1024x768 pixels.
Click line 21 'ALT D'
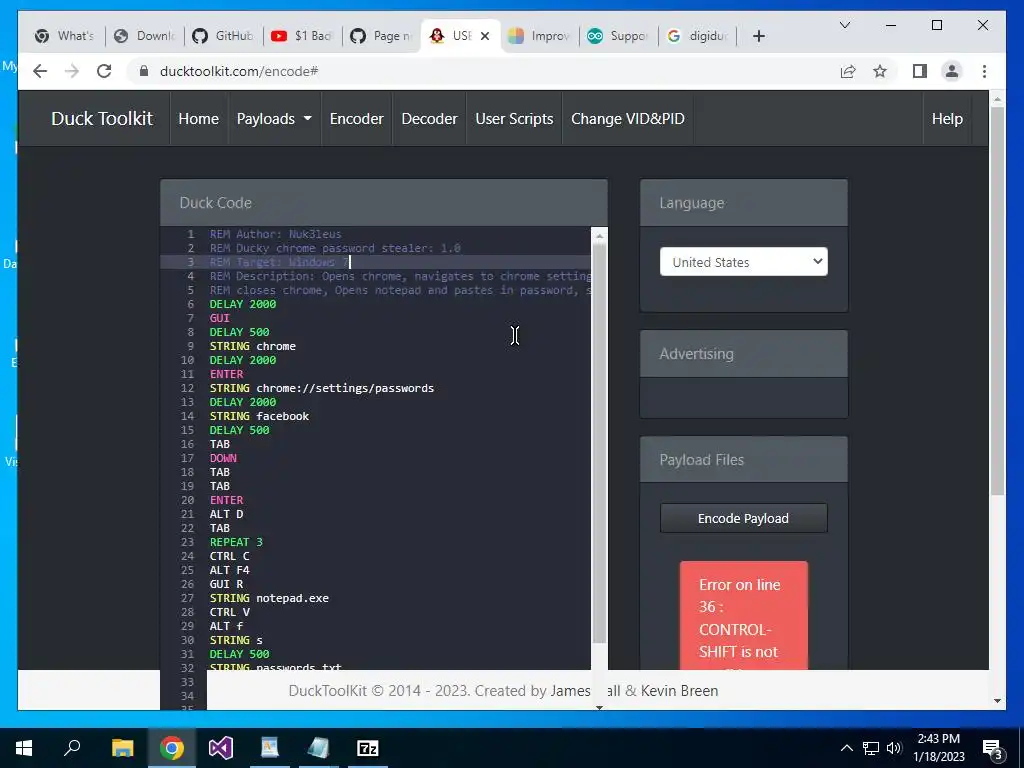pyautogui.click(x=226, y=514)
